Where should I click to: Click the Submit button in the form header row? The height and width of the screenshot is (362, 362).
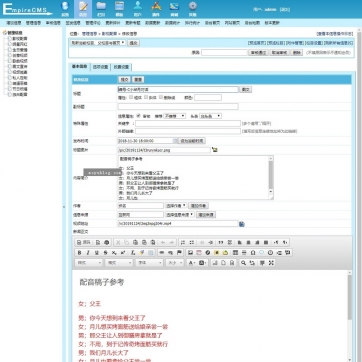pyautogui.click(x=124, y=80)
